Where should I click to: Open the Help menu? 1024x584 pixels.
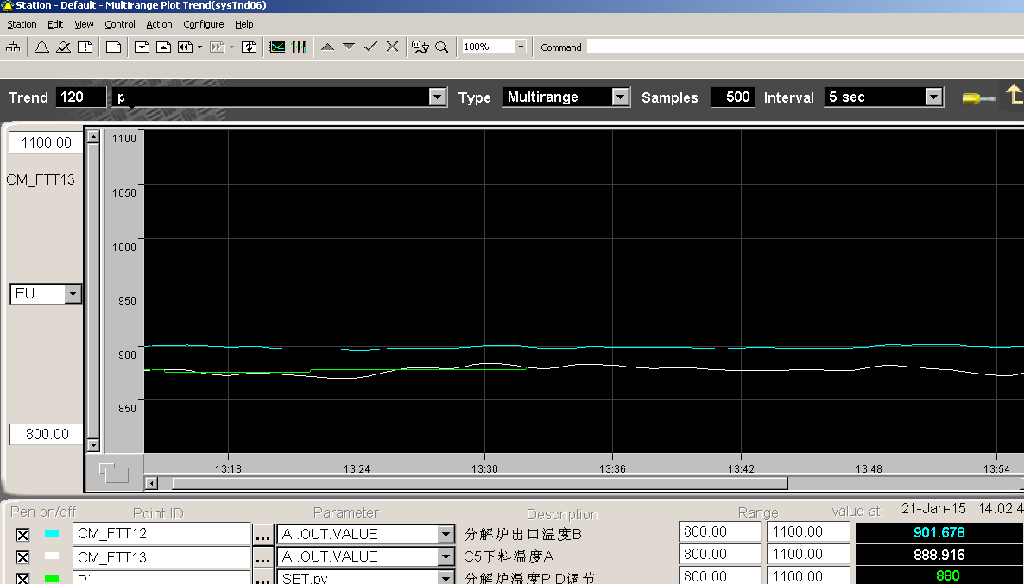244,24
